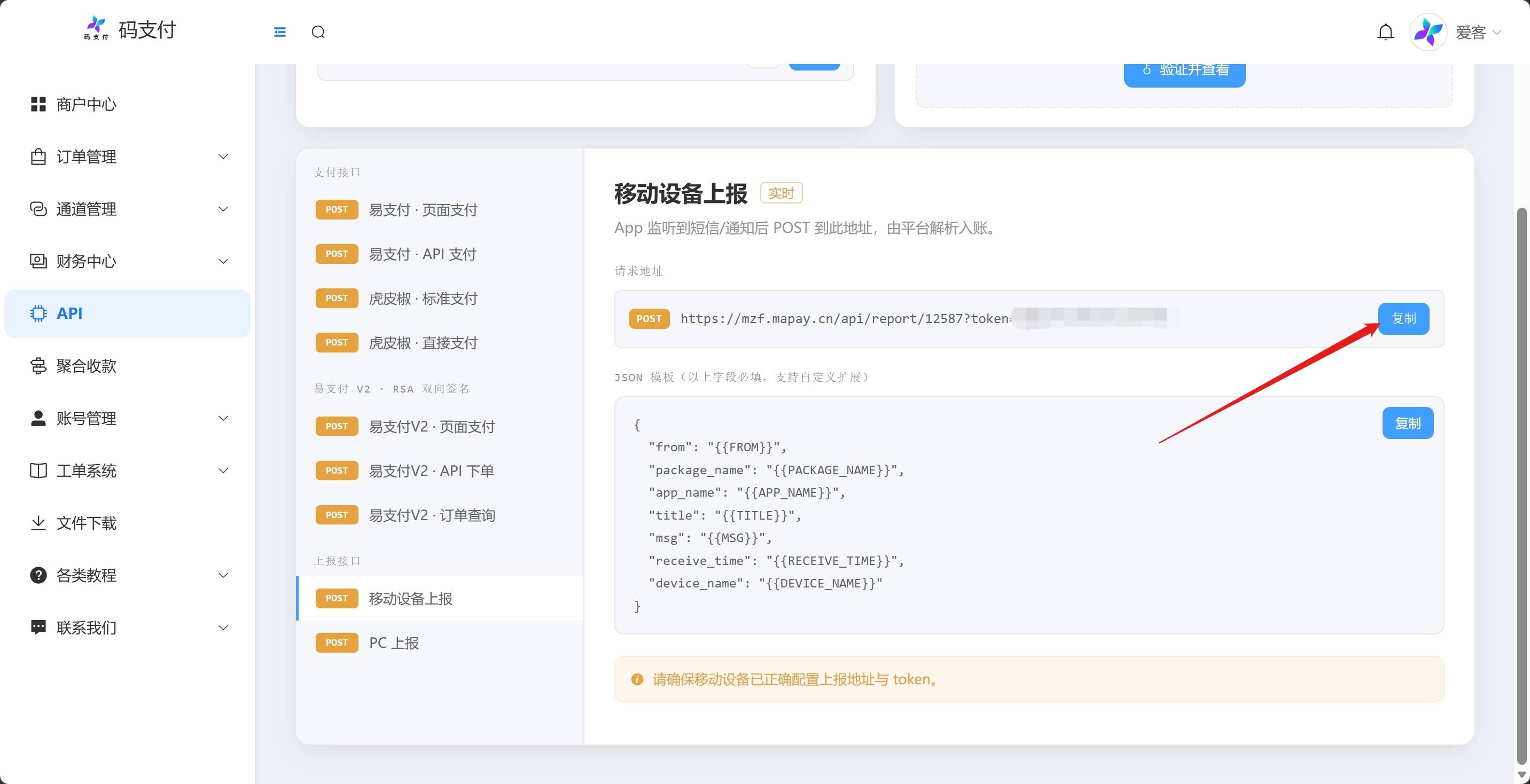Select 易支付V2 · 订单查询 interface
The height and width of the screenshot is (784, 1530).
coord(440,515)
